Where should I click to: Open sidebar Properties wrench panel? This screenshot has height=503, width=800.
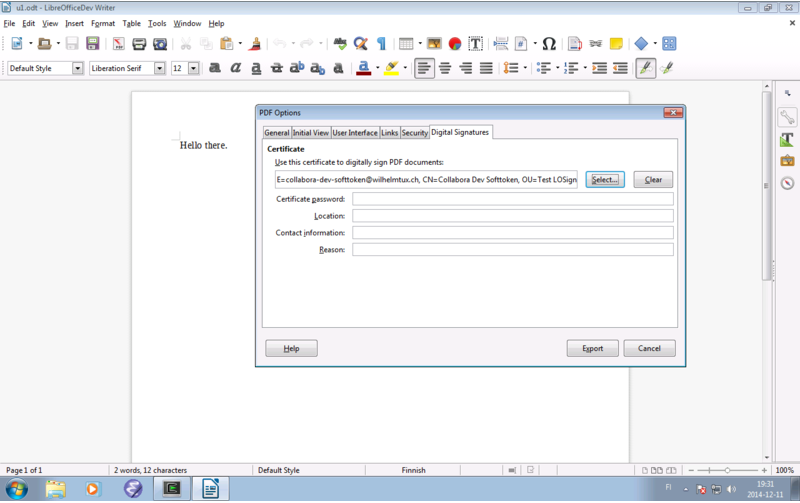point(787,116)
